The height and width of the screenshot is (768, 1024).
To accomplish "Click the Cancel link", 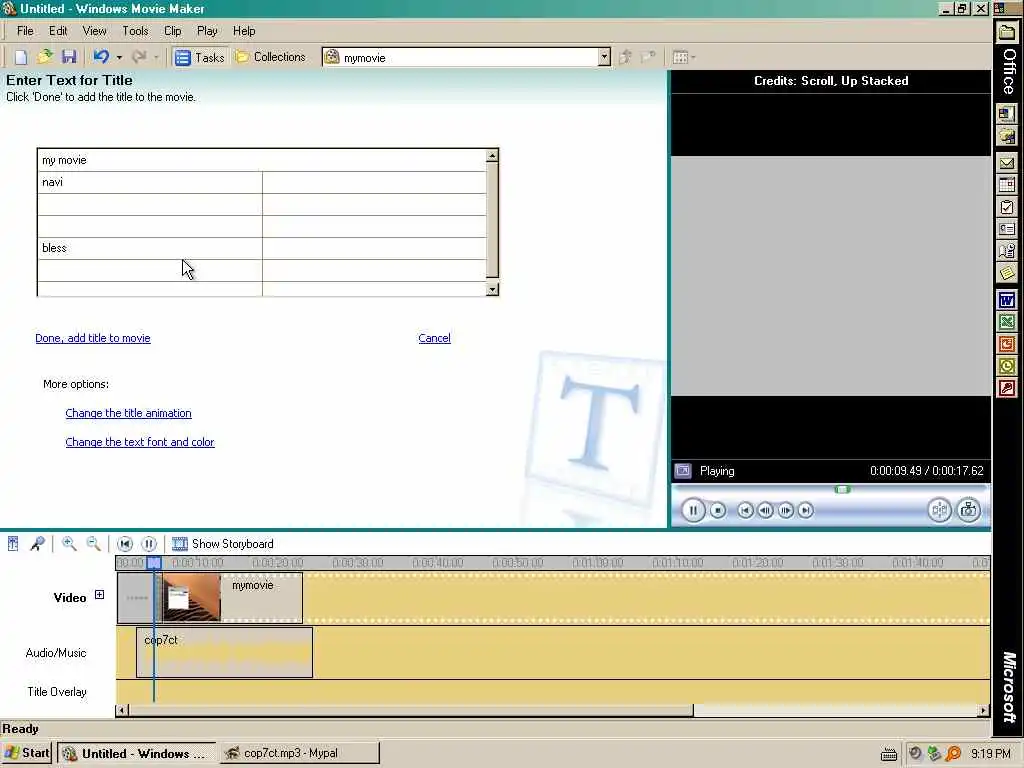I will click(434, 338).
